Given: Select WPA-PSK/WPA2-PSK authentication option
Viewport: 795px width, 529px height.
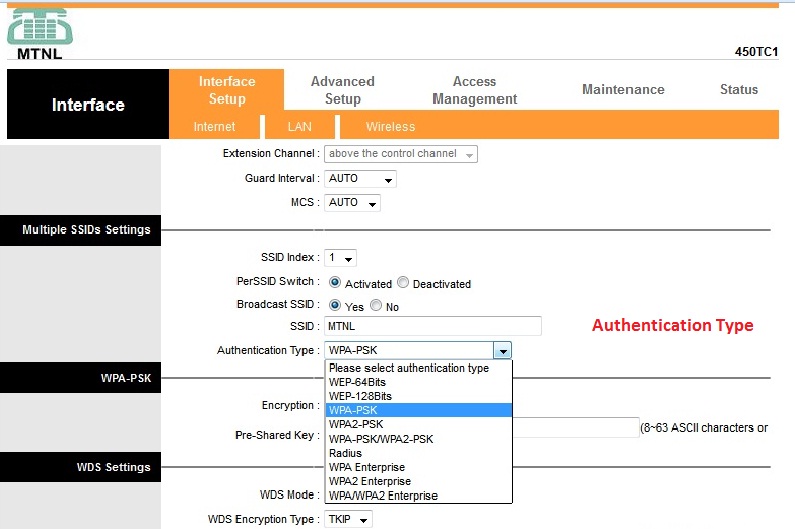Looking at the screenshot, I should 381,439.
